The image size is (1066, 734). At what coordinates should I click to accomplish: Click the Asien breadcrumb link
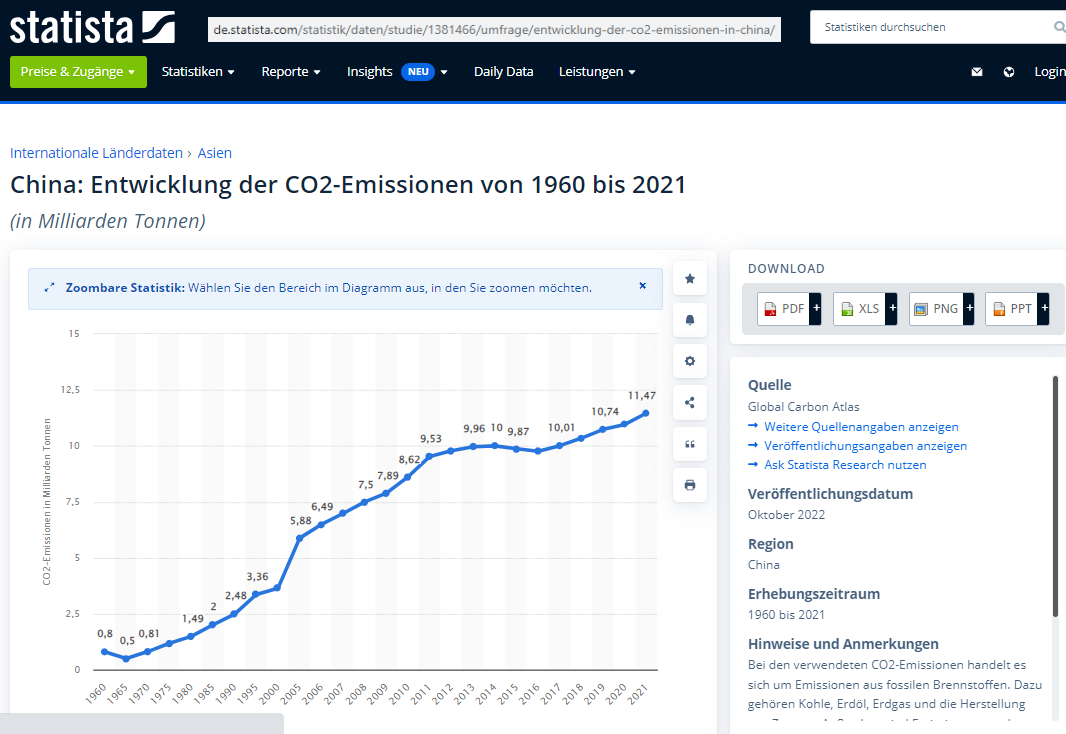pos(214,153)
